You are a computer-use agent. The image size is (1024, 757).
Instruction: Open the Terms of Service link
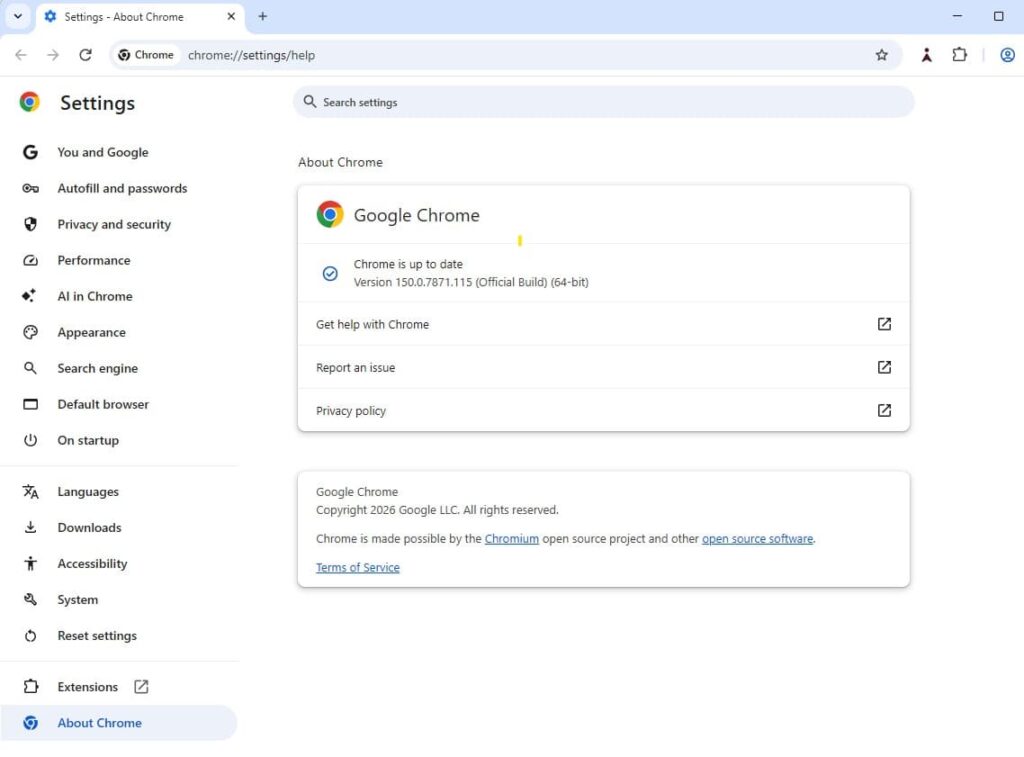click(358, 568)
